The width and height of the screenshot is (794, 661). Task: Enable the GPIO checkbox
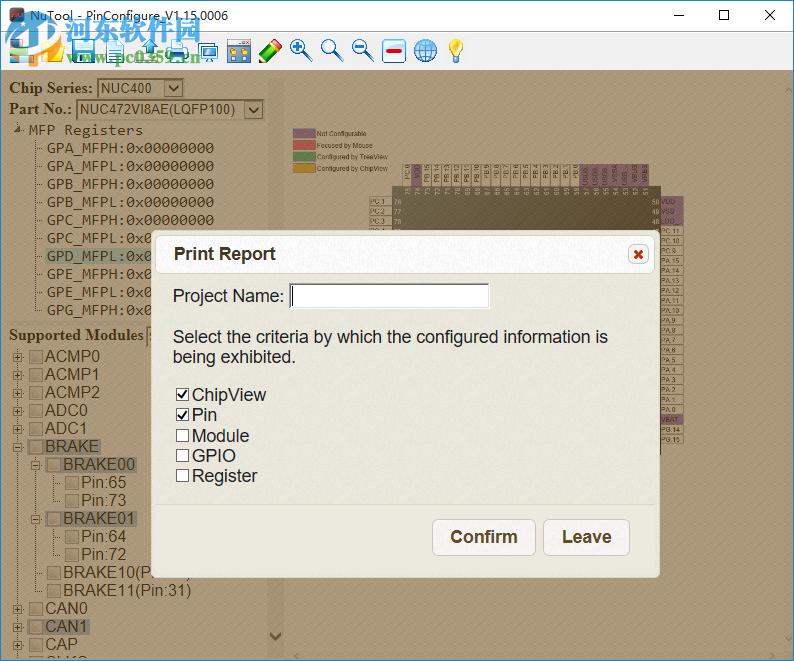[x=182, y=456]
